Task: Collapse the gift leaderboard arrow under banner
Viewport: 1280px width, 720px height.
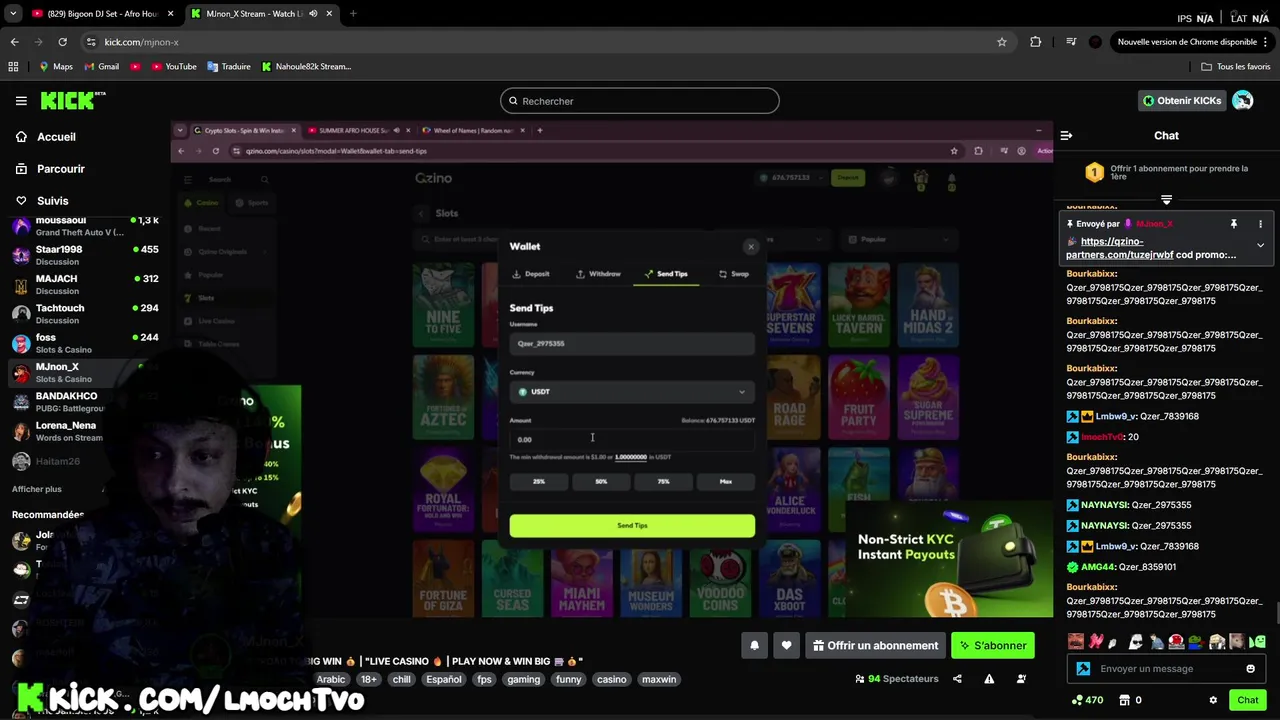Action: [1166, 199]
